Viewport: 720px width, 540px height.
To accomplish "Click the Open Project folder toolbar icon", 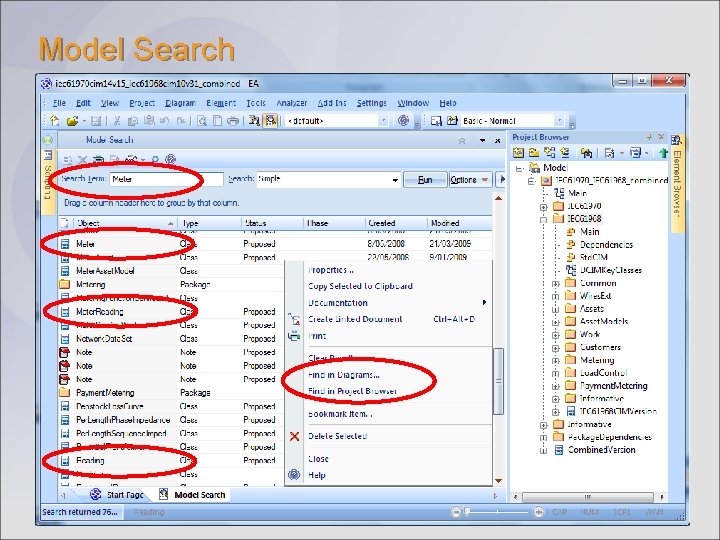I will [72, 121].
